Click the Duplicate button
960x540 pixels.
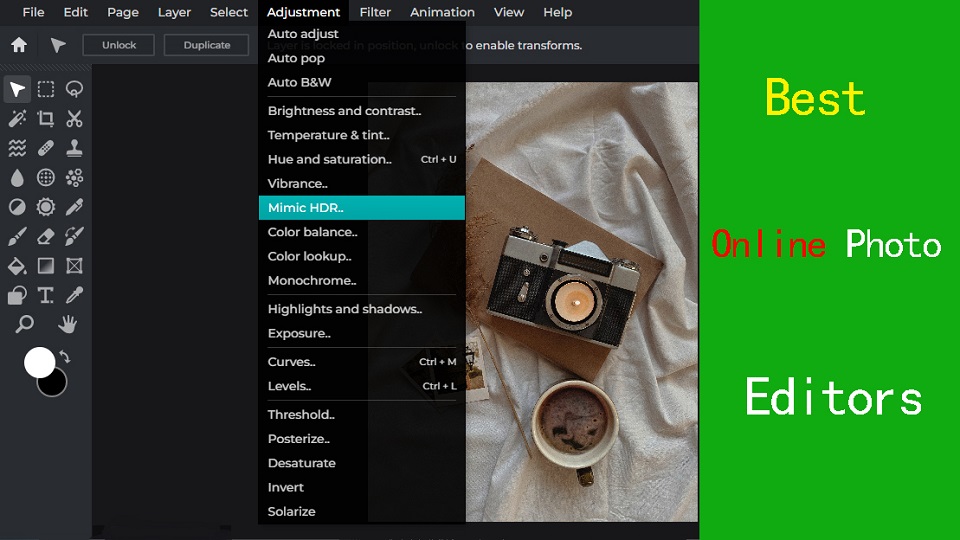tap(207, 45)
